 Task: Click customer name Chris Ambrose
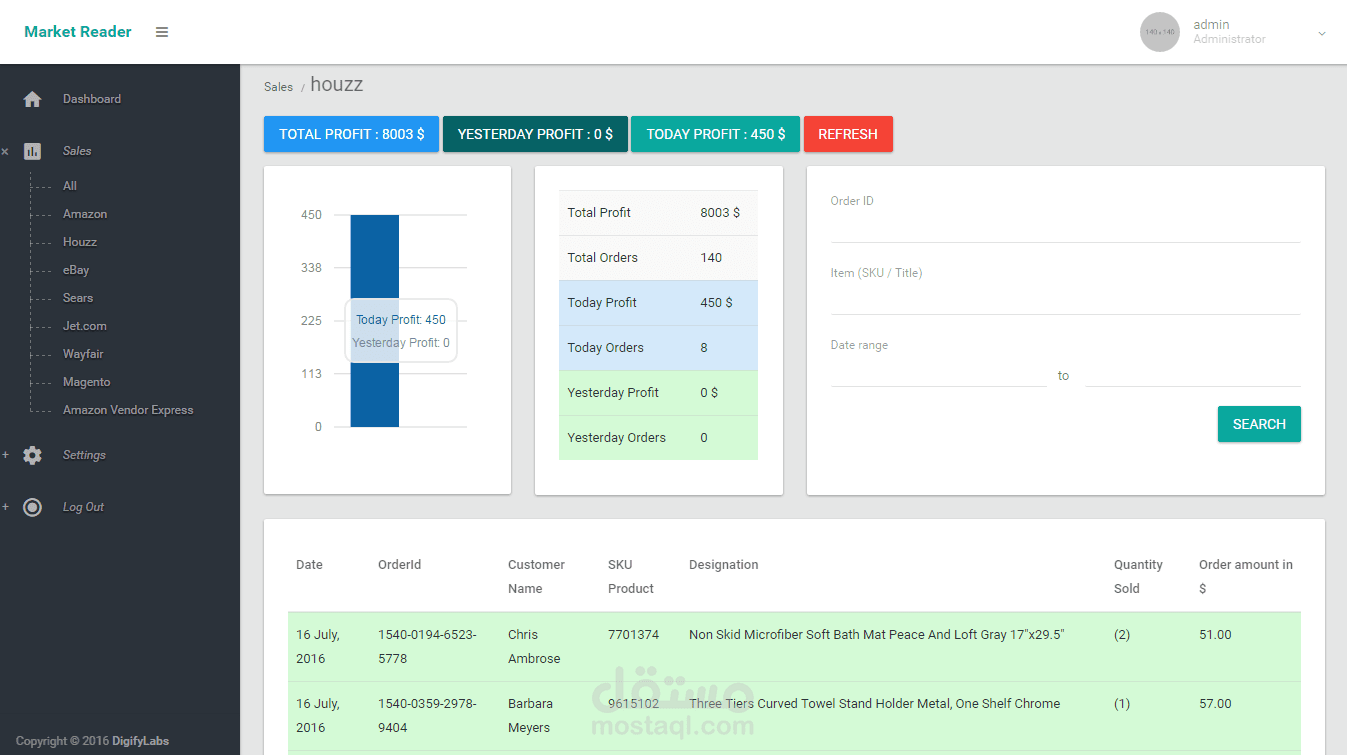(x=534, y=647)
